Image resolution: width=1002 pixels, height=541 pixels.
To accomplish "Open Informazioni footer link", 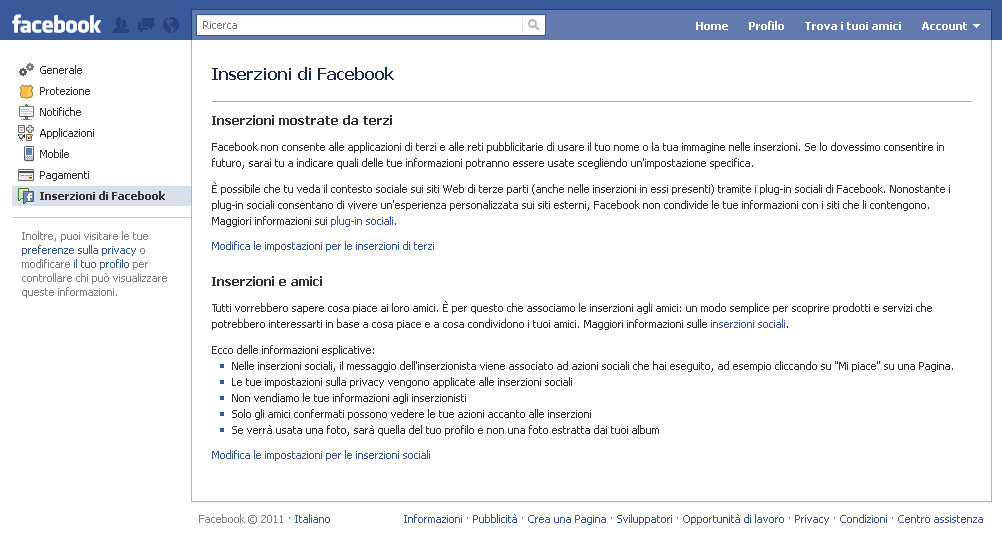I will coord(433,519).
